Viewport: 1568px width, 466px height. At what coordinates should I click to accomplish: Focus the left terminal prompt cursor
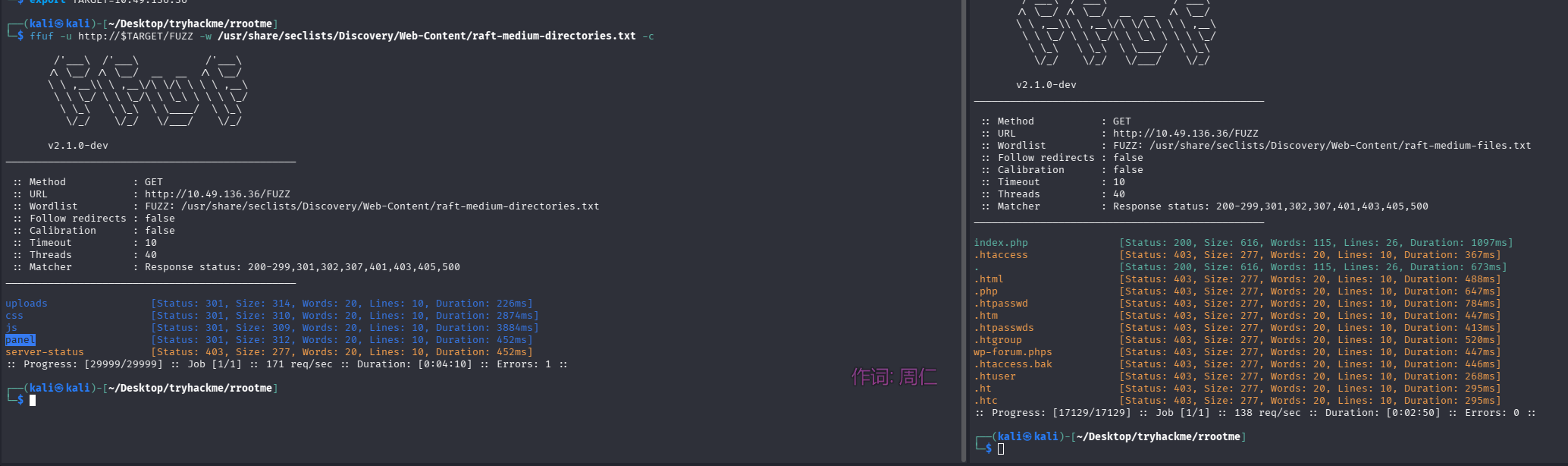pyautogui.click(x=33, y=401)
